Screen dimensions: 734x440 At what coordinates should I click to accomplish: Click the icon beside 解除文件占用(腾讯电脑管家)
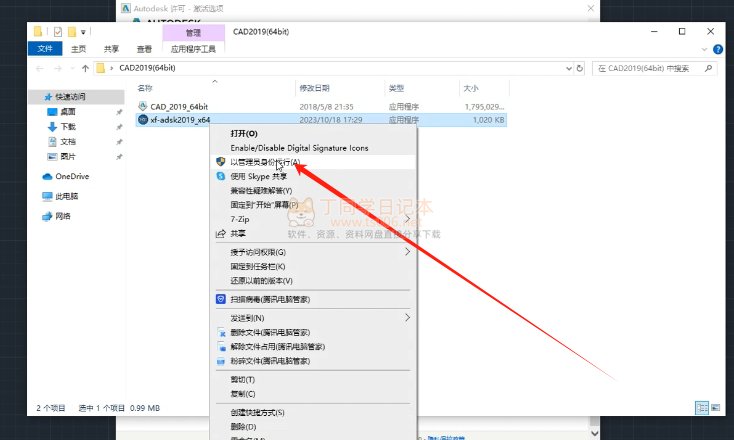tap(221, 347)
